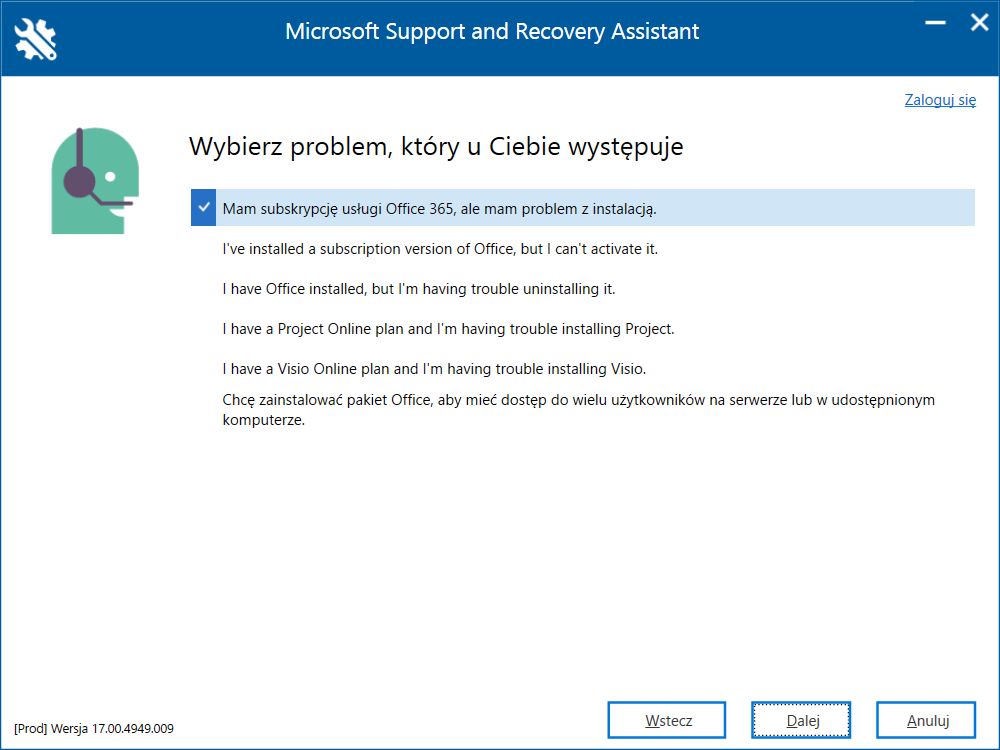Open the 'Zaloguj się' sign-in link
This screenshot has height=750, width=1000.
click(x=940, y=99)
